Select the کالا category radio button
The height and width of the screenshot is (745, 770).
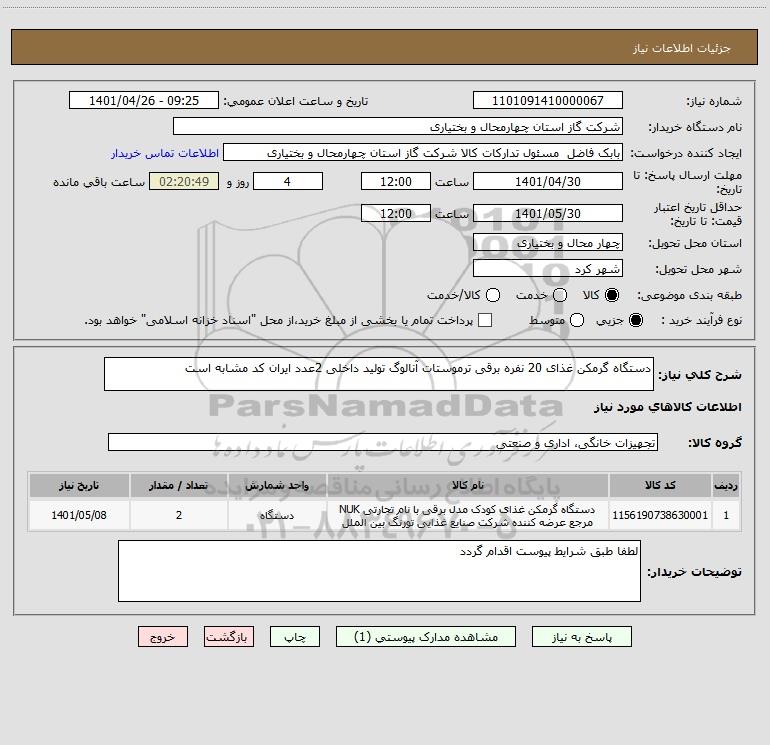612,295
